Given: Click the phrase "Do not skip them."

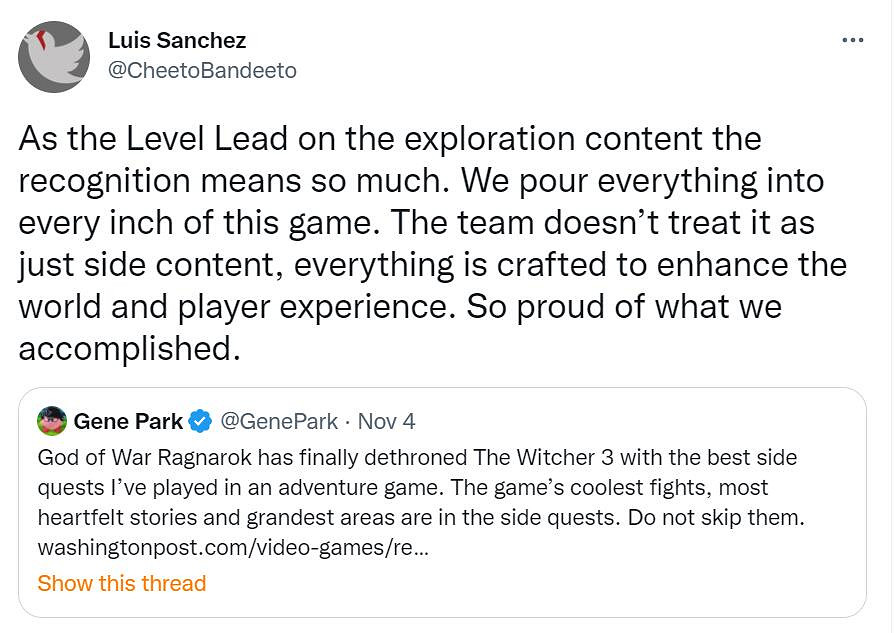Looking at the screenshot, I should pos(735,519).
